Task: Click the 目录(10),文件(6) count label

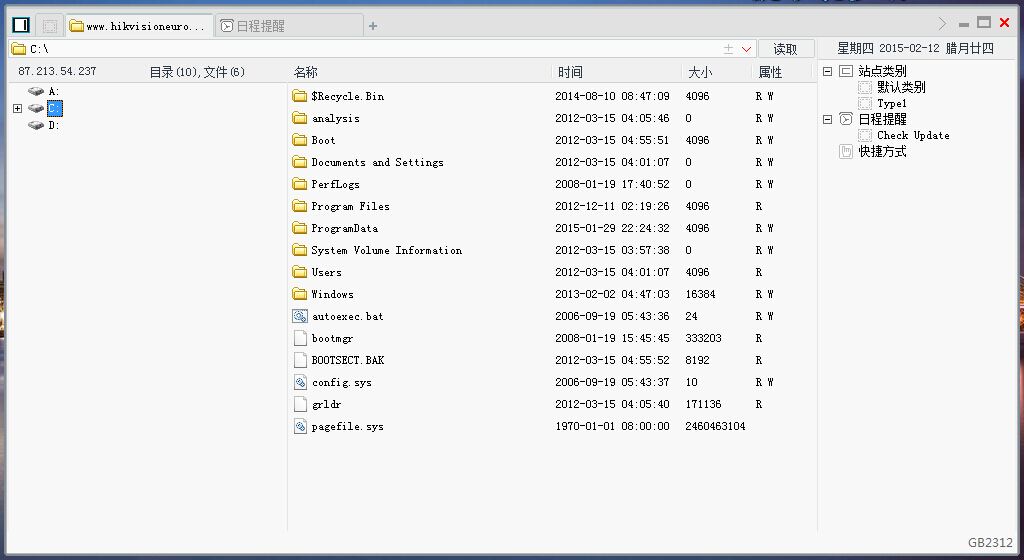Action: [x=197, y=72]
